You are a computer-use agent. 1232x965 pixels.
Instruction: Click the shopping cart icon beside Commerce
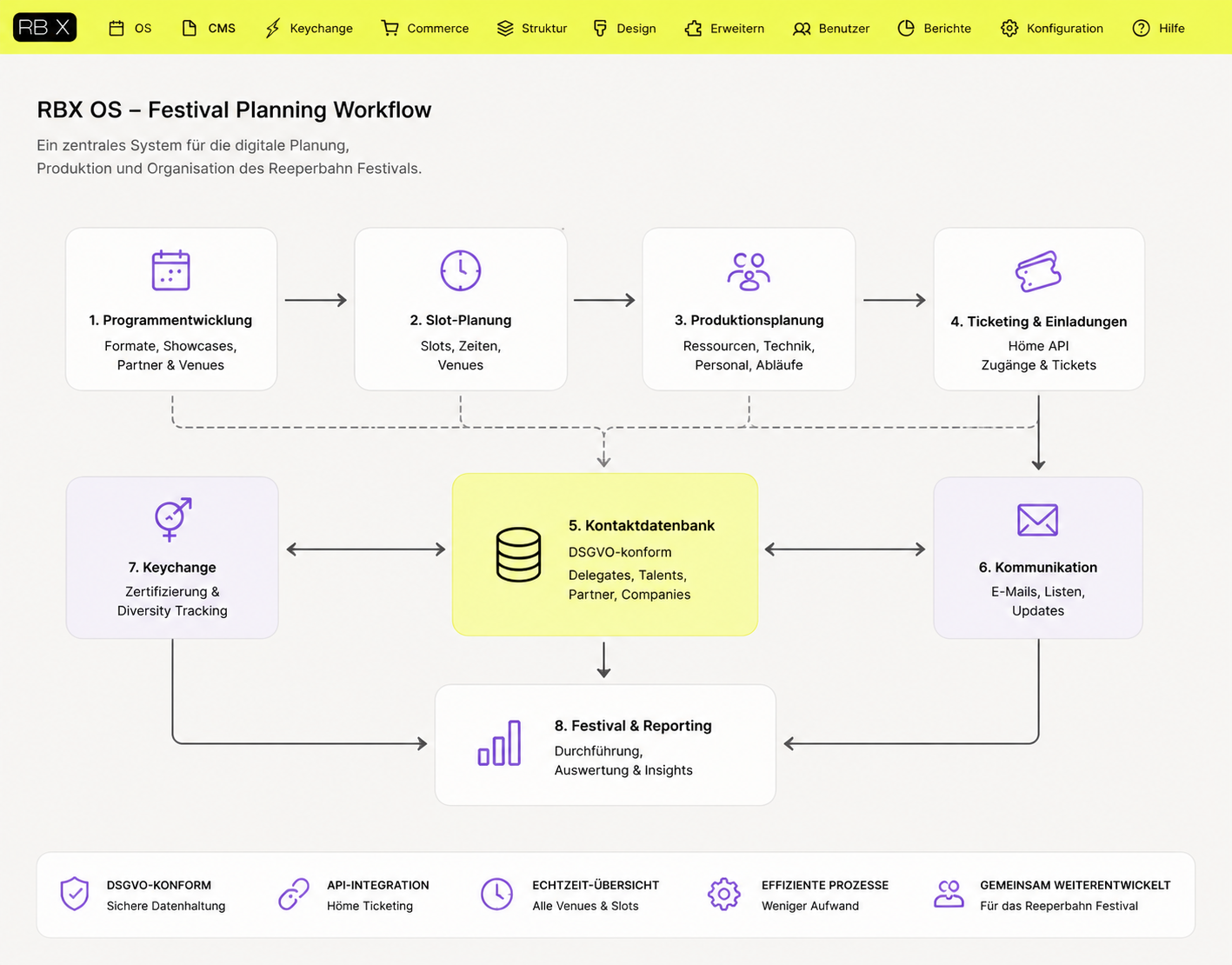(x=390, y=28)
